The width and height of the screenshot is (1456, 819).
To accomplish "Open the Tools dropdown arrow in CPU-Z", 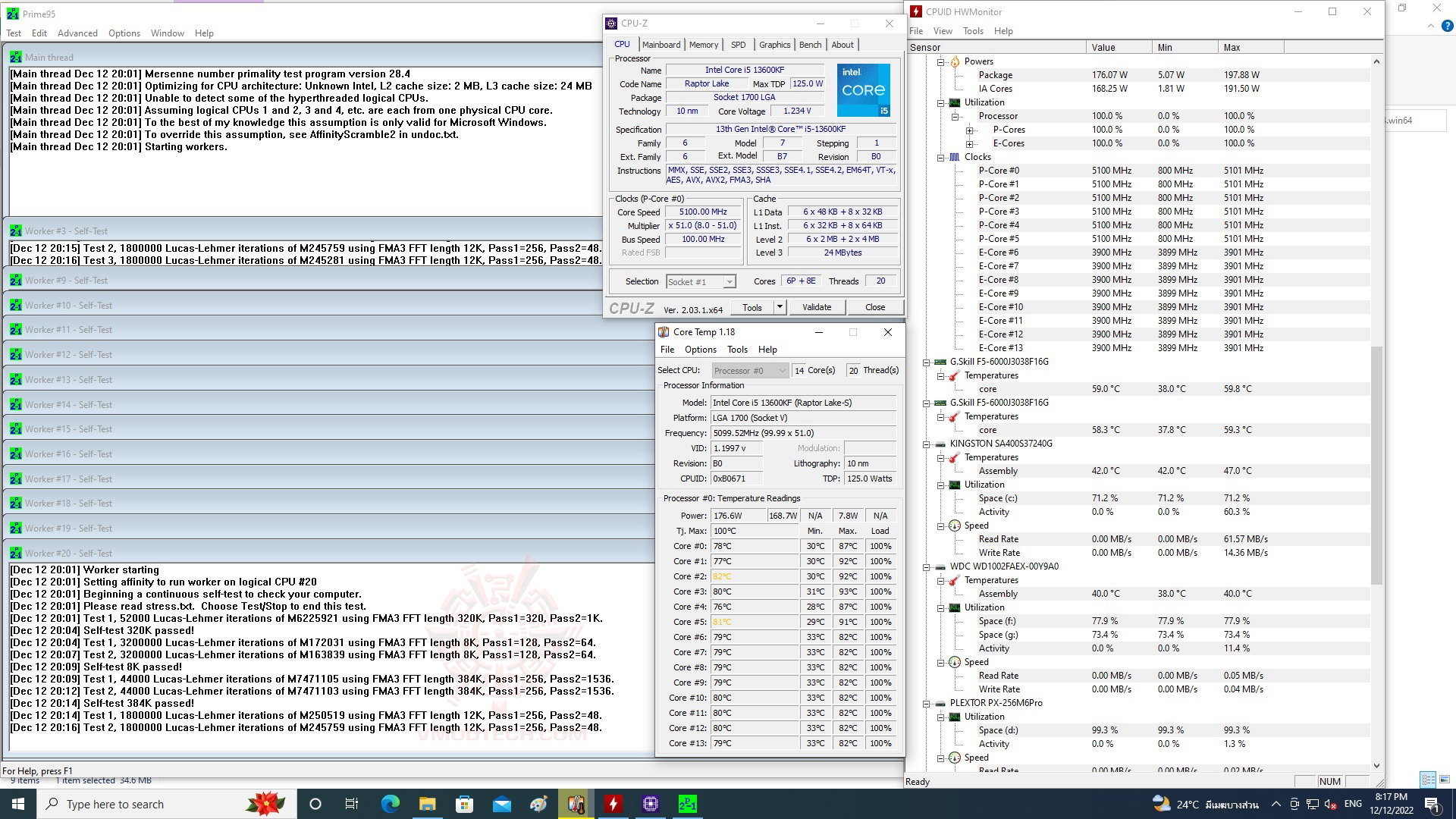I will tap(779, 306).
